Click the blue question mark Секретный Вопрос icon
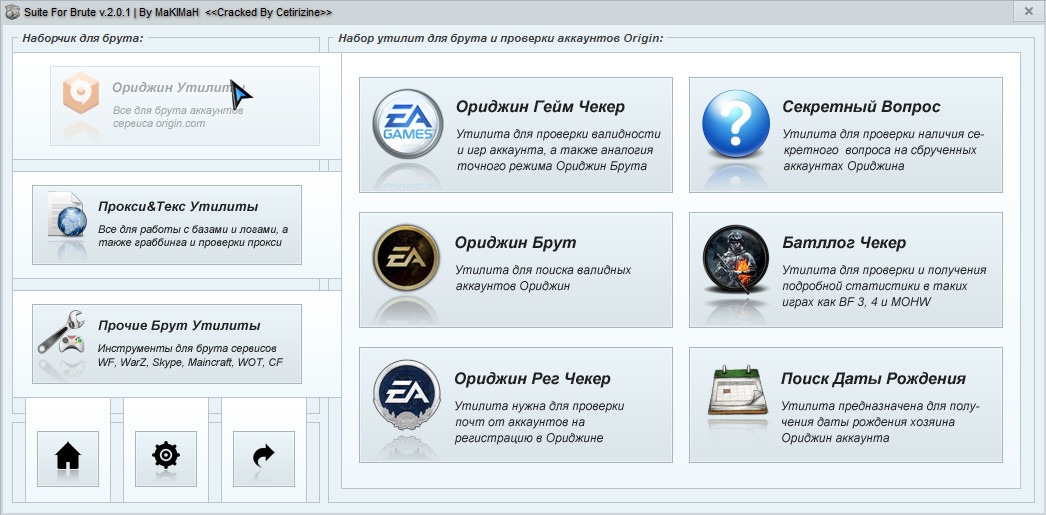Image resolution: width=1046 pixels, height=515 pixels. [736, 124]
